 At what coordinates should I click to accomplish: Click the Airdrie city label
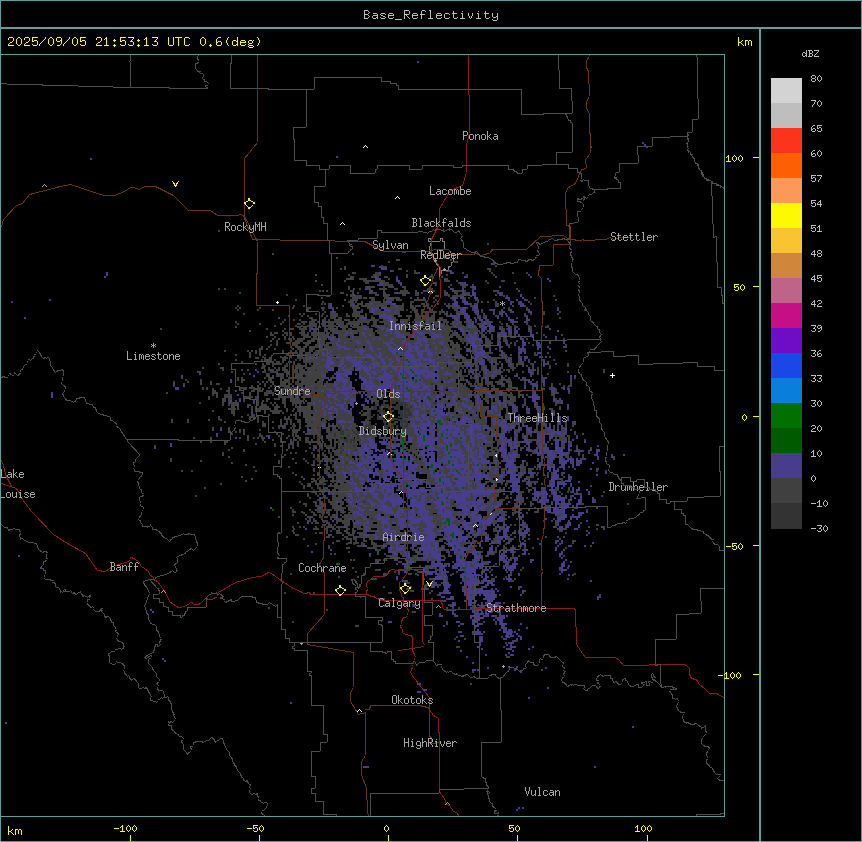[x=404, y=537]
